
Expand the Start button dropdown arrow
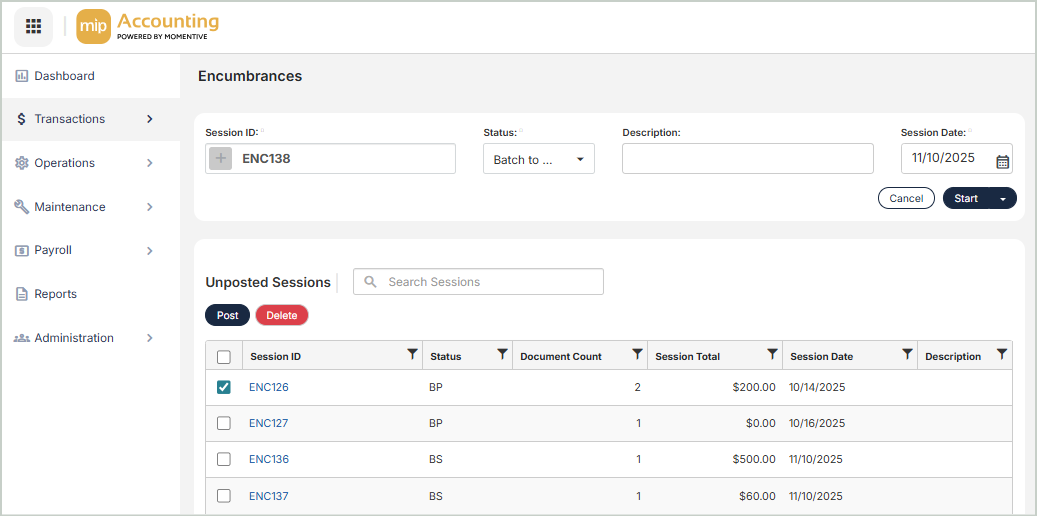1003,198
